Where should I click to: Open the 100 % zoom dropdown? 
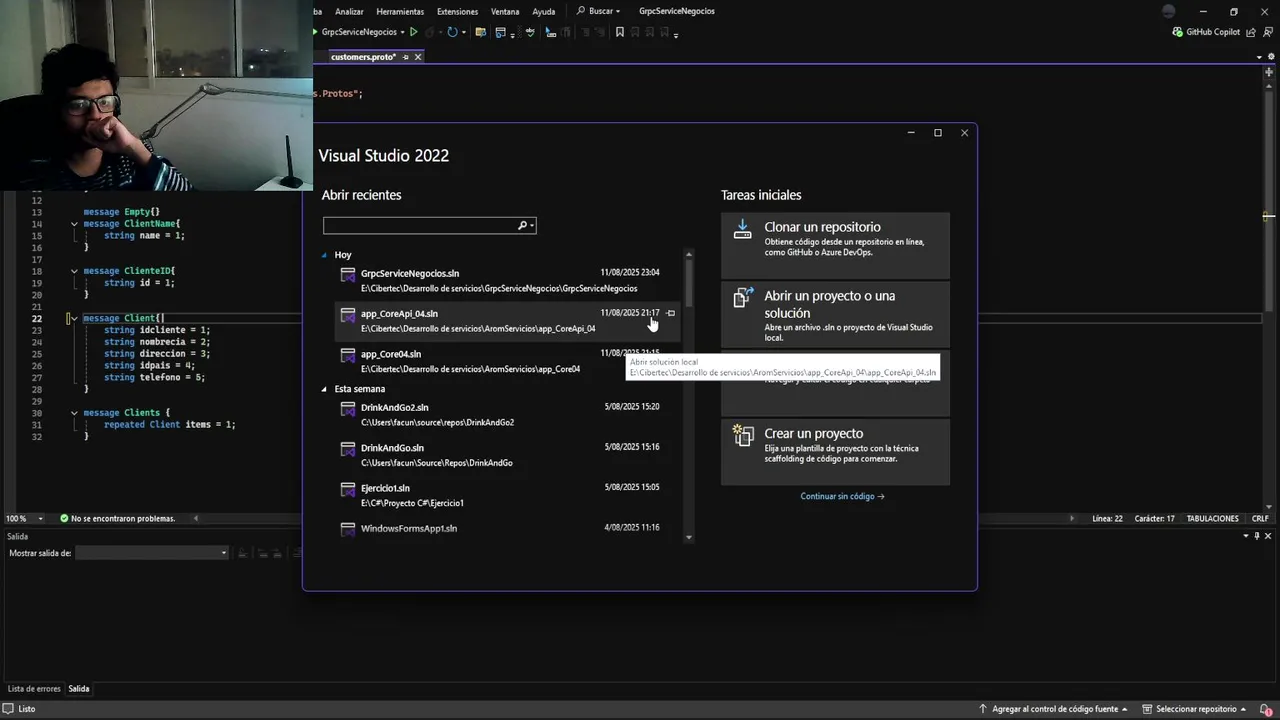41,518
